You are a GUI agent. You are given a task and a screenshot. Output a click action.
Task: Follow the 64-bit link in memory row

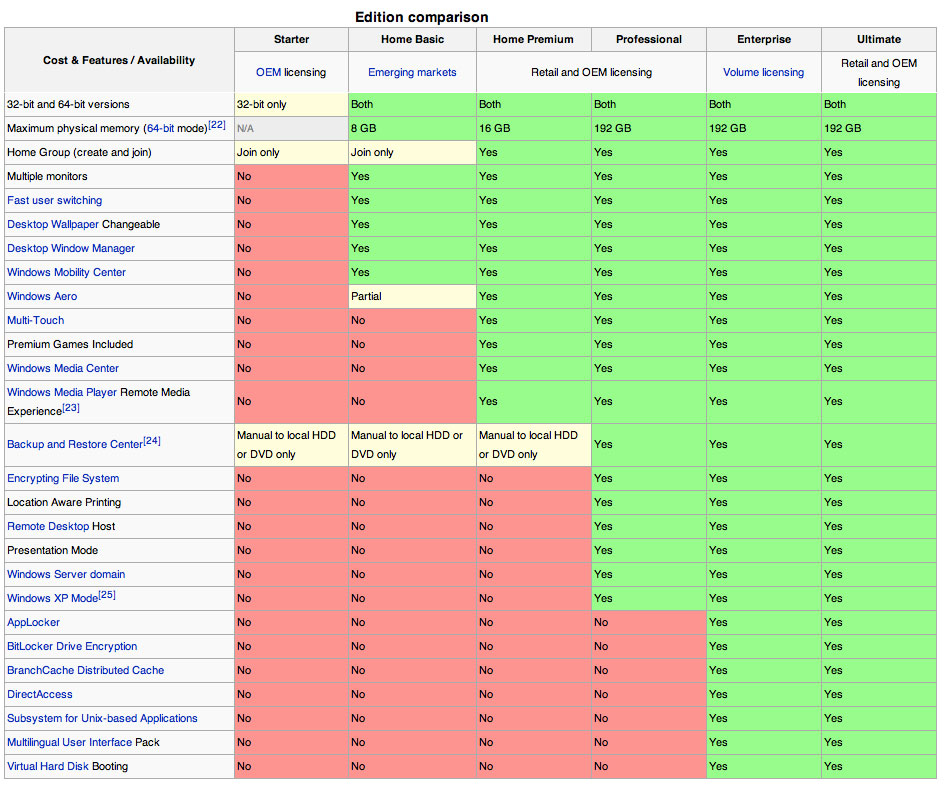coord(160,128)
